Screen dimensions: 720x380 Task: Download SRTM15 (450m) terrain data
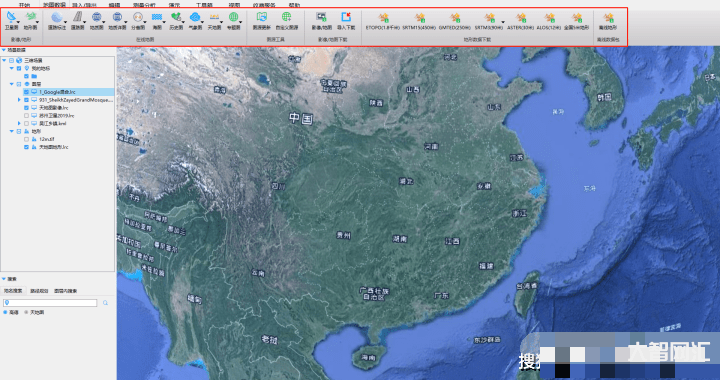pyautogui.click(x=419, y=21)
